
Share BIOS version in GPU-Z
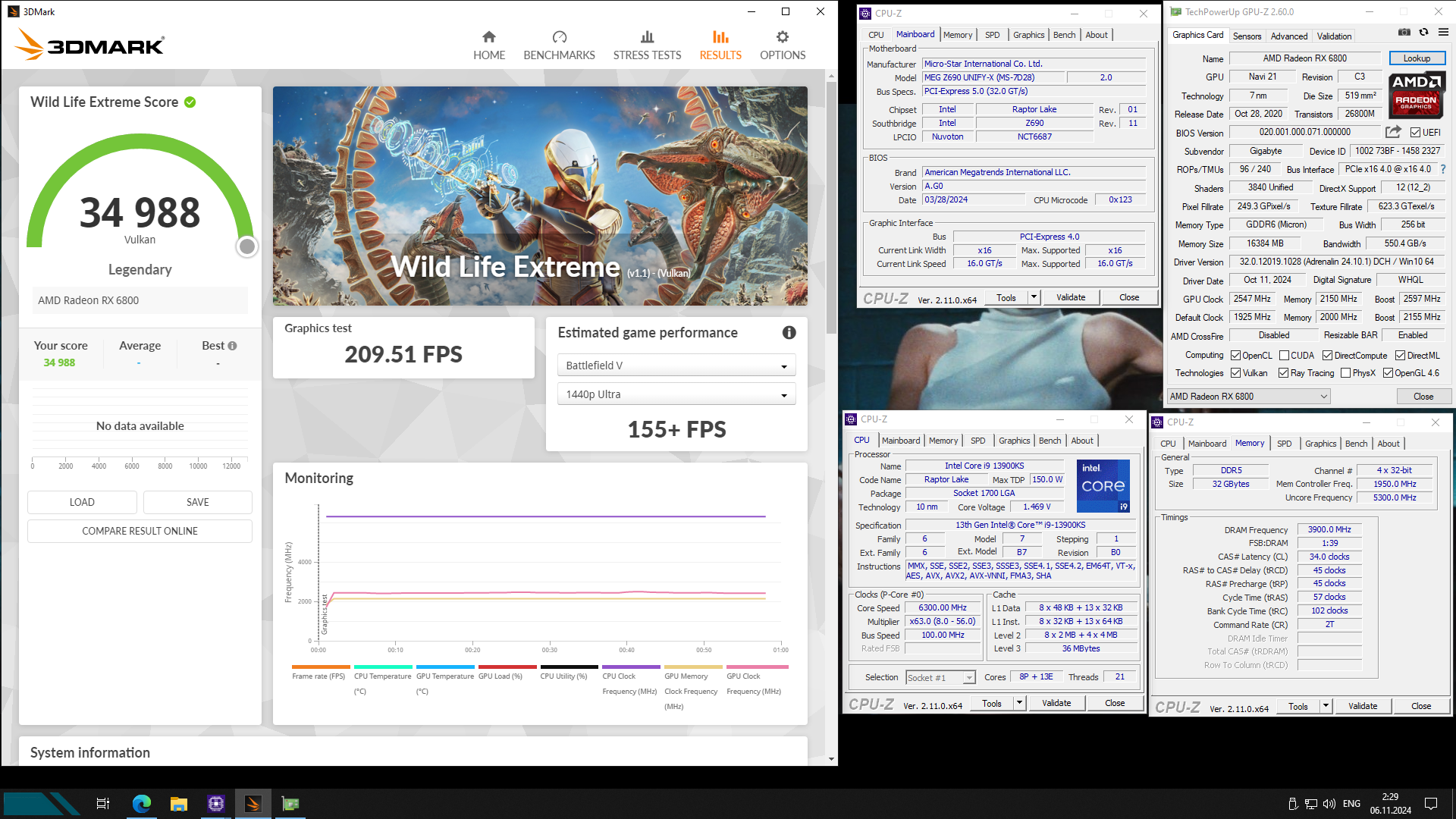pyautogui.click(x=1393, y=132)
